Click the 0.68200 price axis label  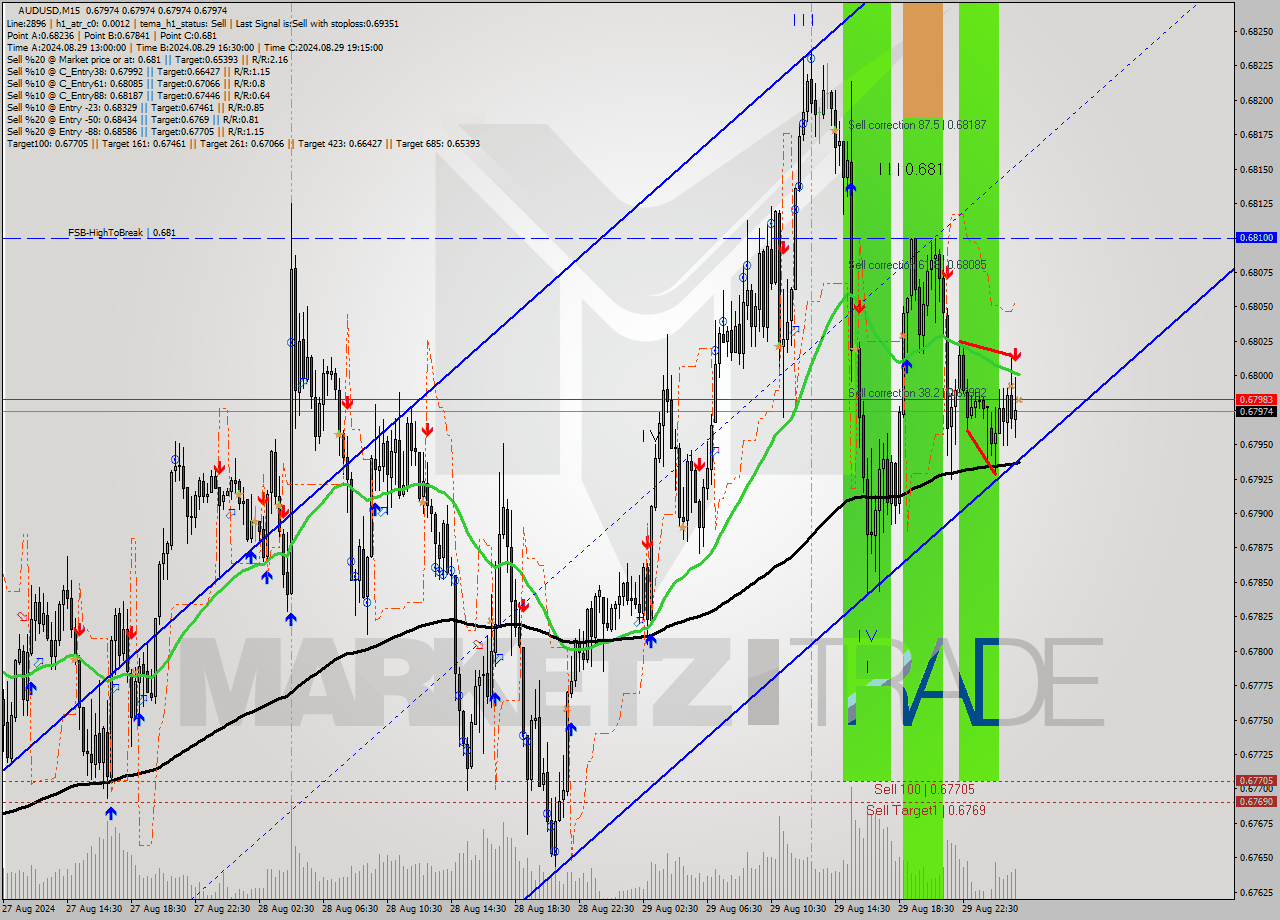pos(1256,100)
